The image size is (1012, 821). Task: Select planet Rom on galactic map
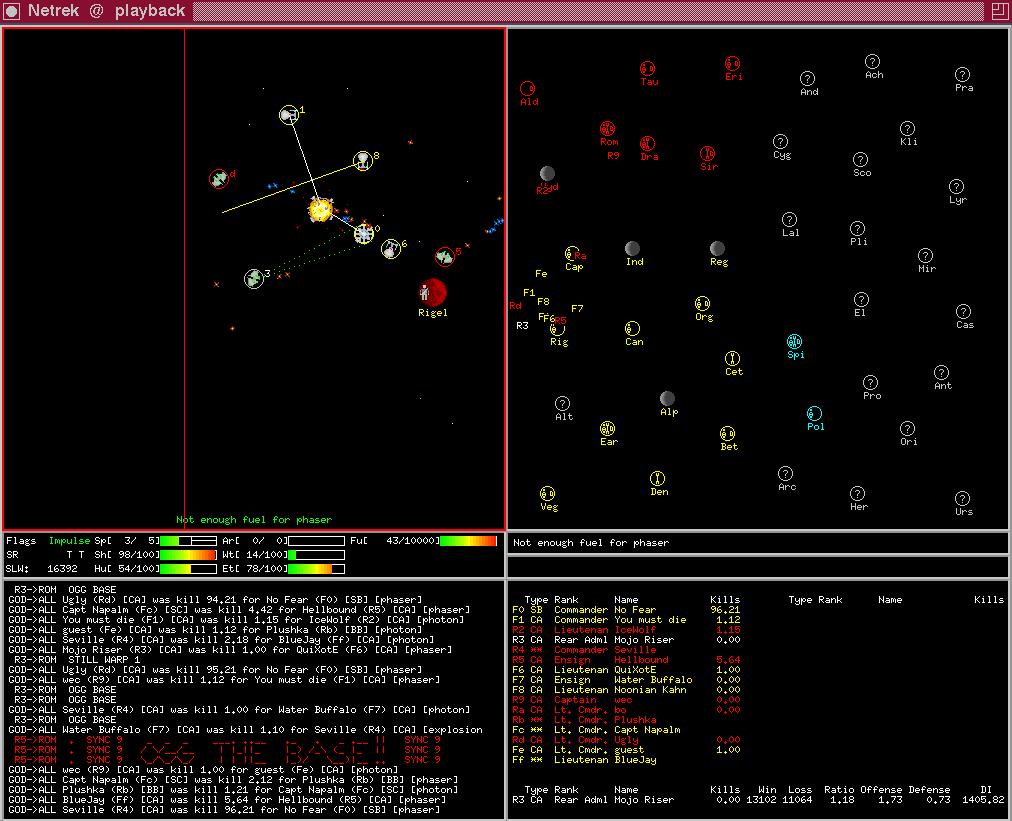point(607,128)
